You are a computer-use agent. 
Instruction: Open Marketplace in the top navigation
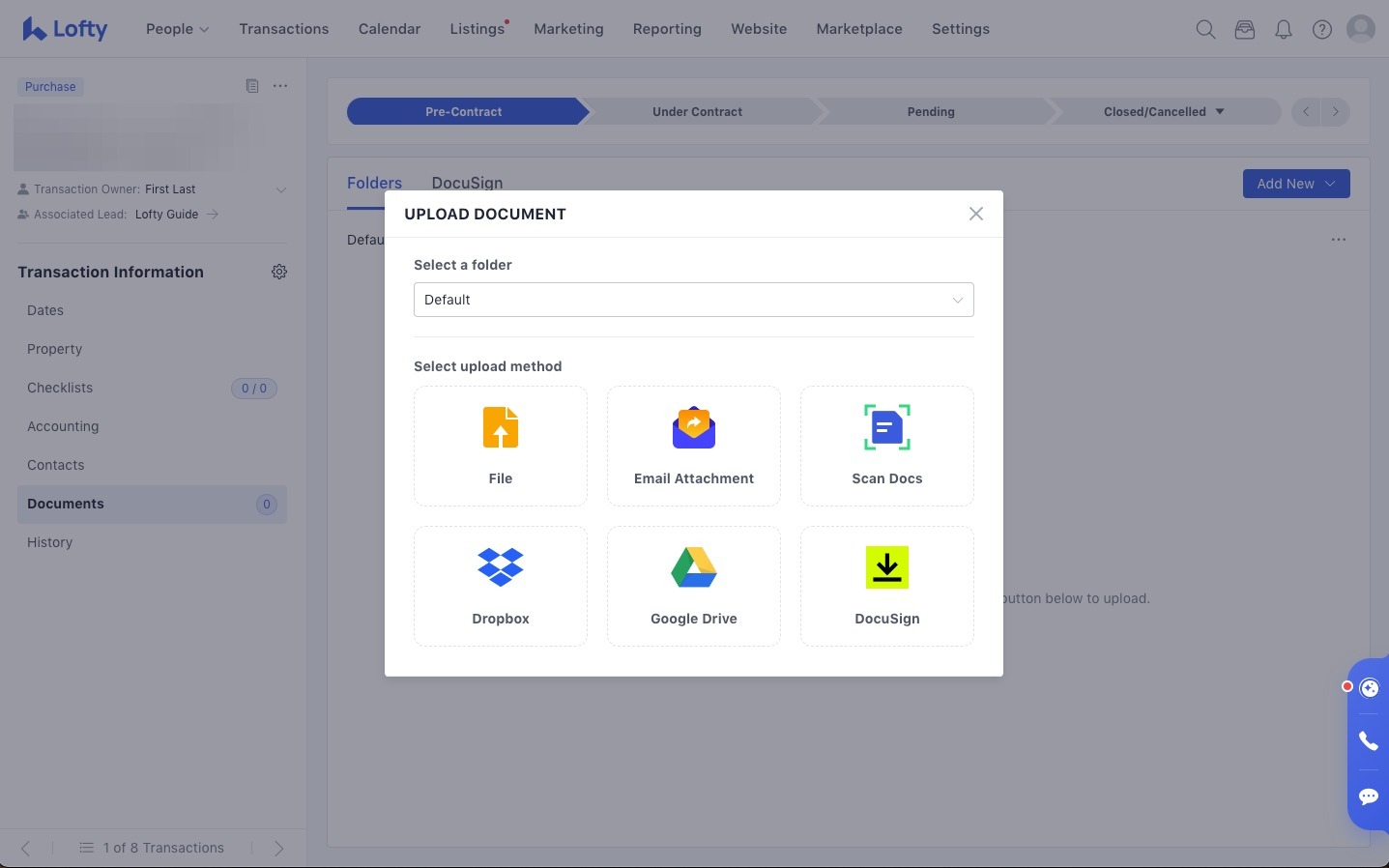tap(859, 29)
